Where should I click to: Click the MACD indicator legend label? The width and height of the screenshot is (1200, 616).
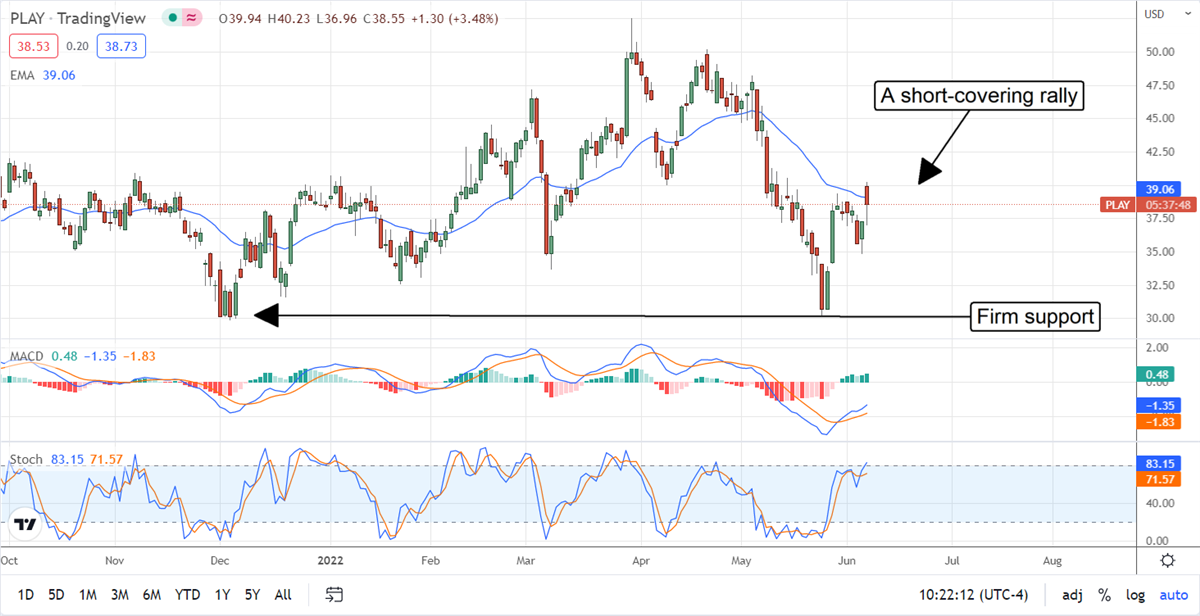(26, 356)
